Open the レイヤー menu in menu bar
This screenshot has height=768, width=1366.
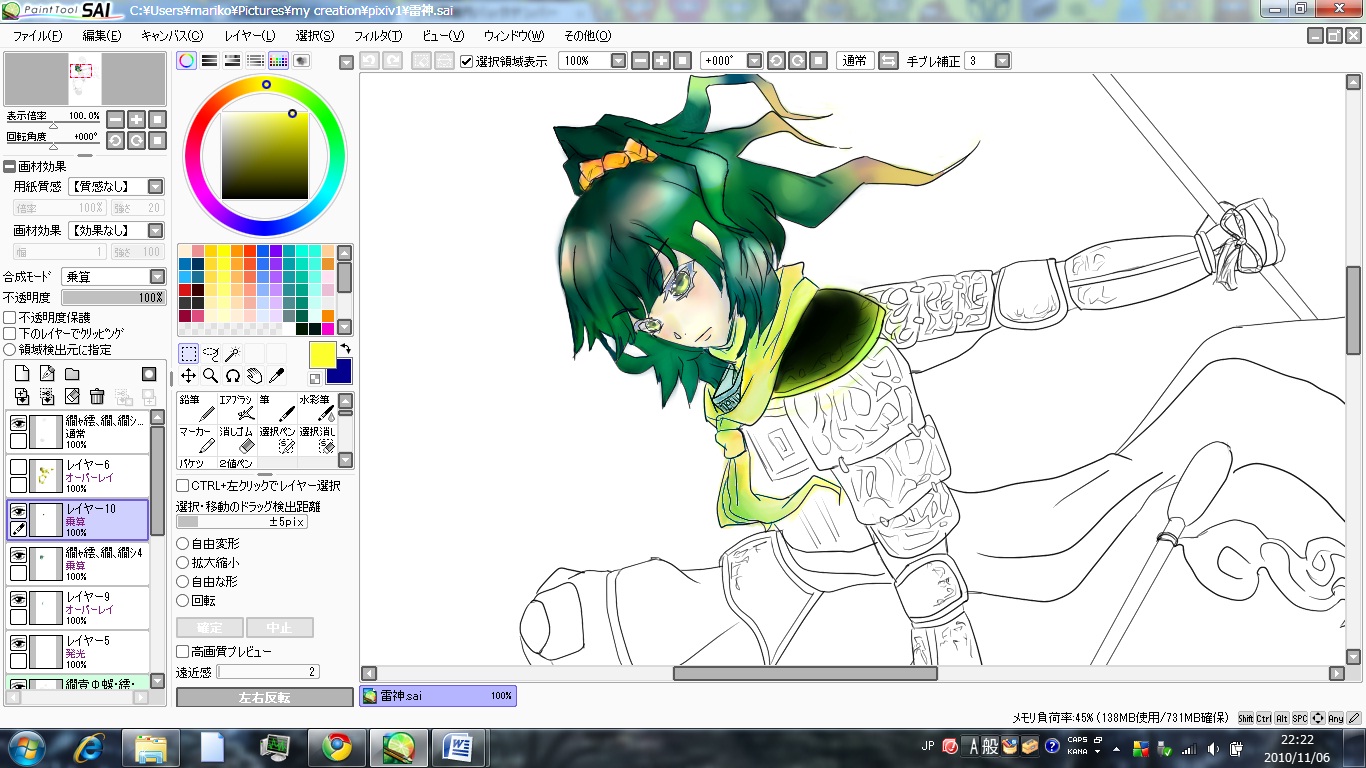click(249, 36)
